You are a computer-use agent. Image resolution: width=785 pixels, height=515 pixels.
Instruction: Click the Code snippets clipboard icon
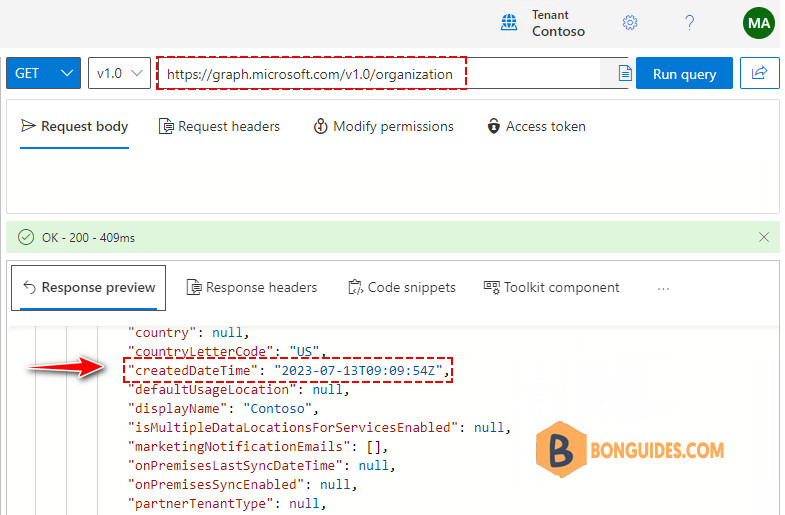[x=355, y=288]
